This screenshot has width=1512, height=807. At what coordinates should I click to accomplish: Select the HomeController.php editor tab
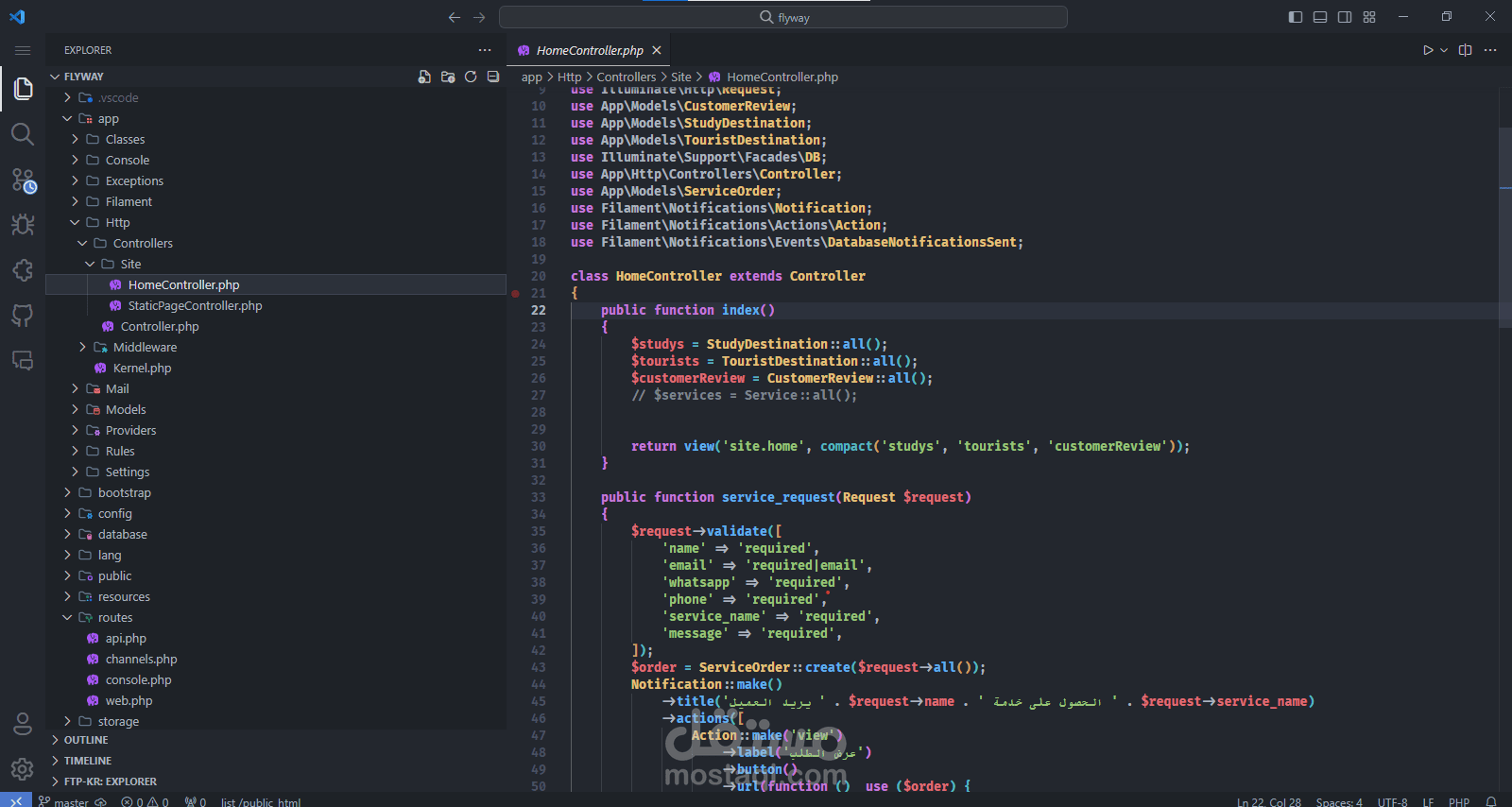point(589,50)
